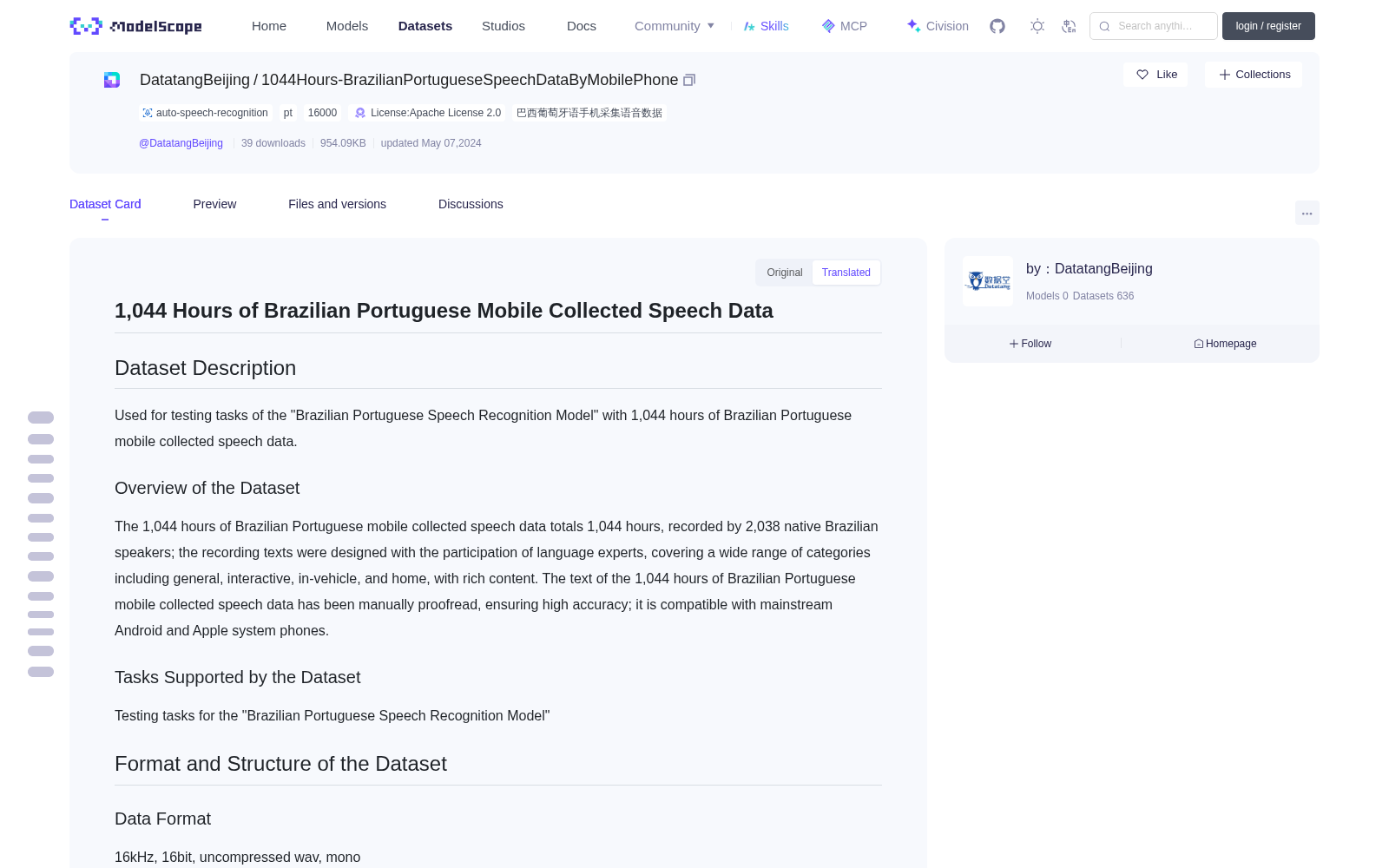Viewport: 1389px width, 868px height.
Task: Click the 'updated May 07,2024' text
Action: pyautogui.click(x=431, y=143)
